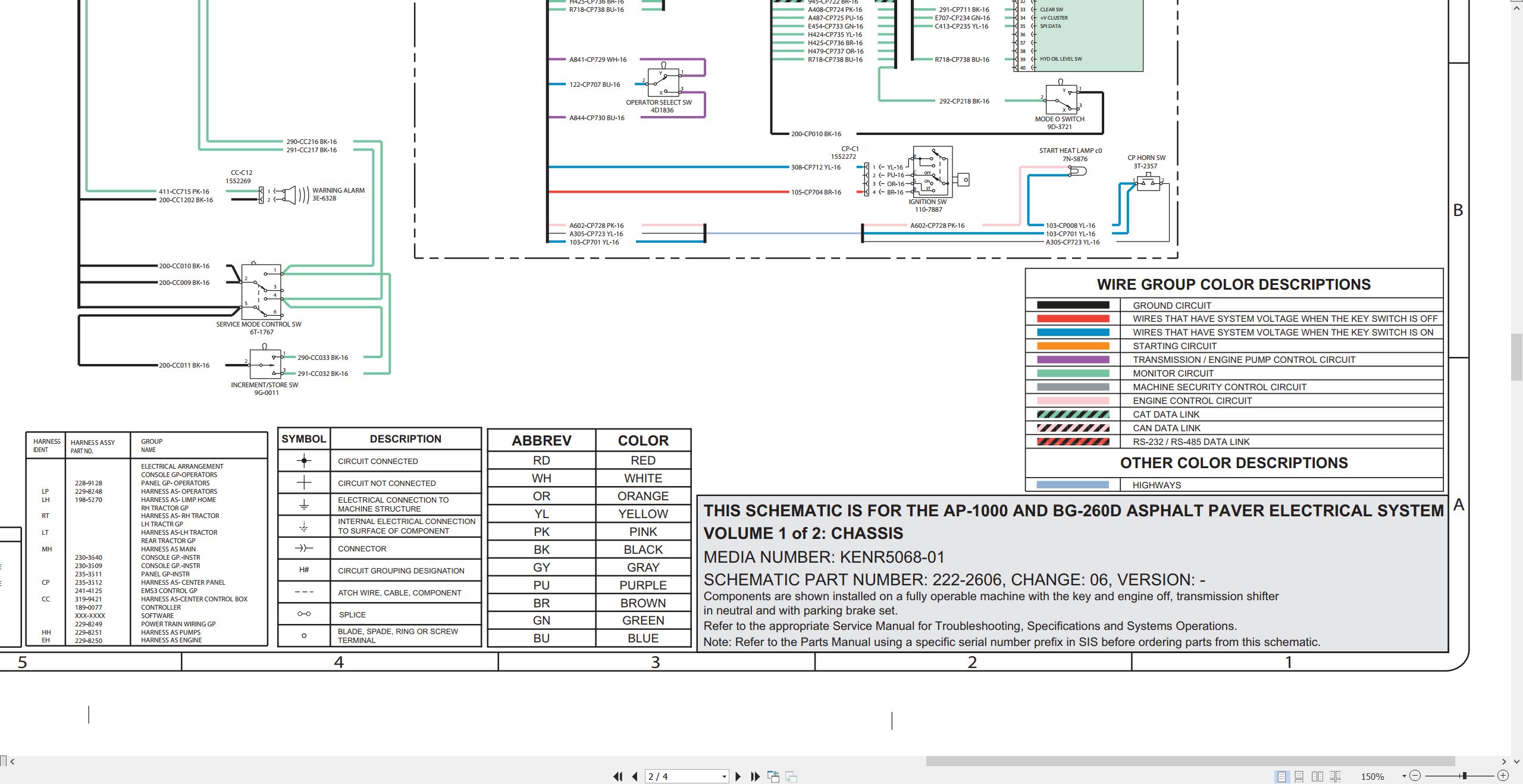The width and height of the screenshot is (1523, 784).
Task: Click the SERVICE MODE CONTROL SW label
Action: tap(259, 324)
